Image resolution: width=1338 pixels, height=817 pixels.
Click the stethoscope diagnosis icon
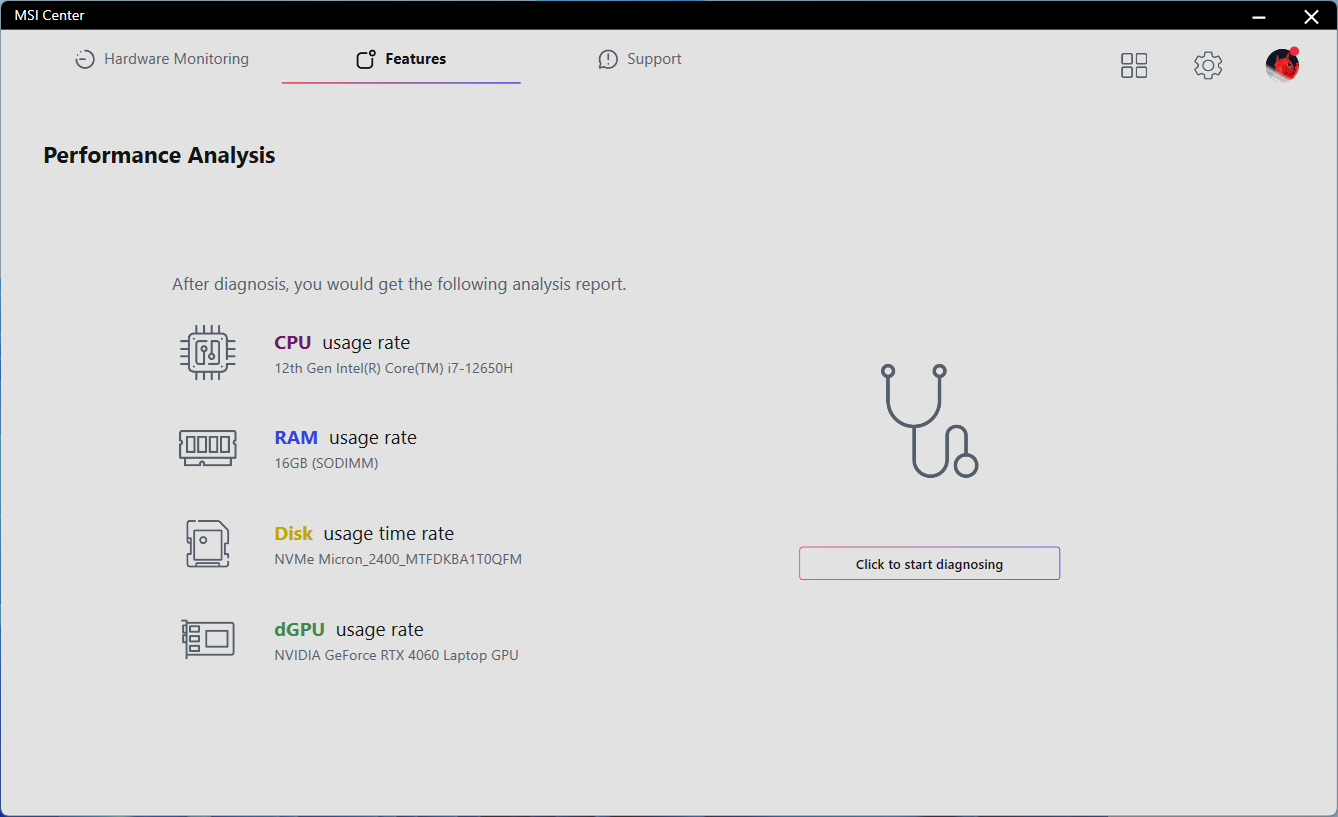pyautogui.click(x=930, y=421)
